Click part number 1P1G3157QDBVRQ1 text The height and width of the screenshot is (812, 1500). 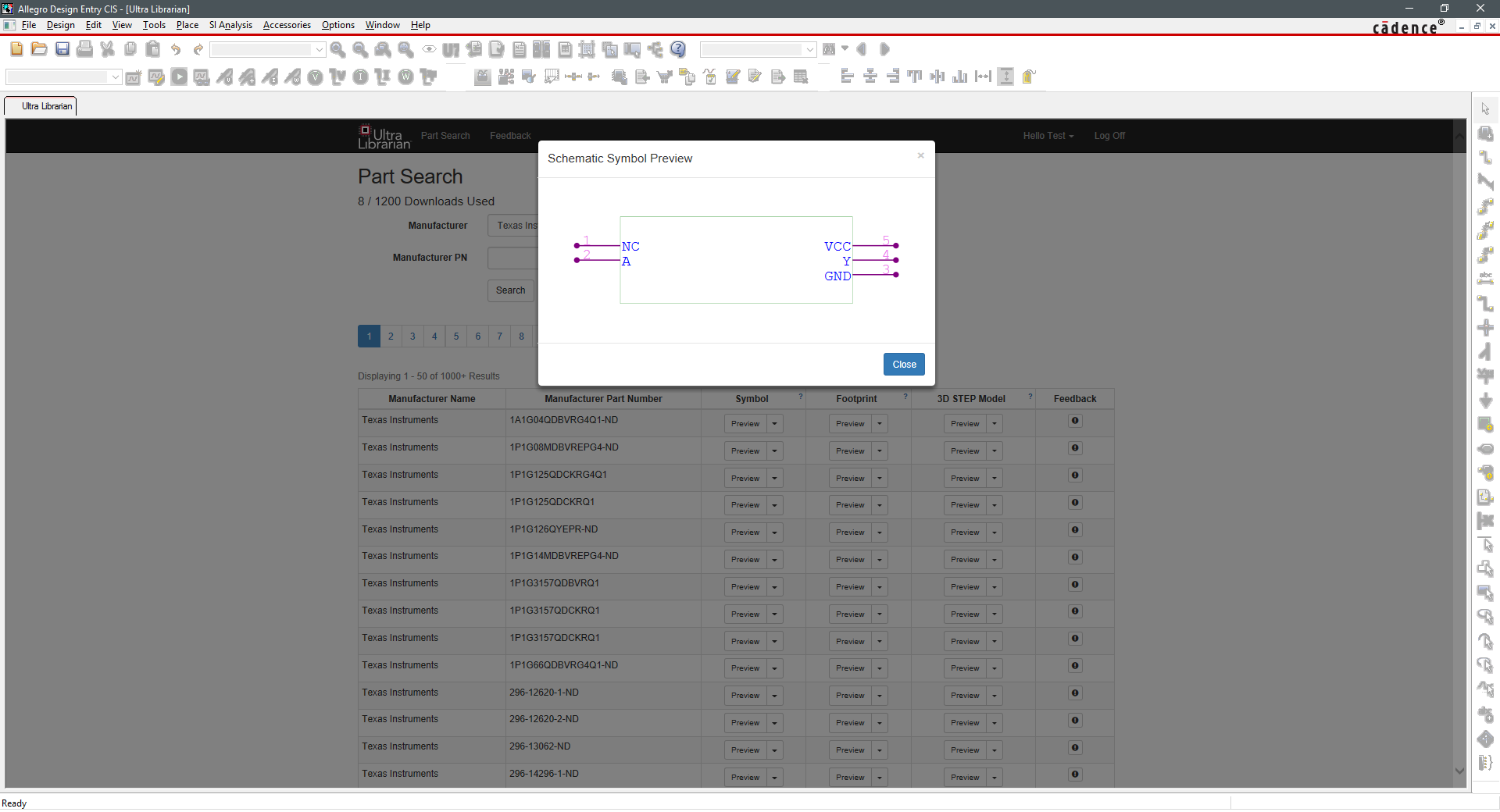pos(554,583)
